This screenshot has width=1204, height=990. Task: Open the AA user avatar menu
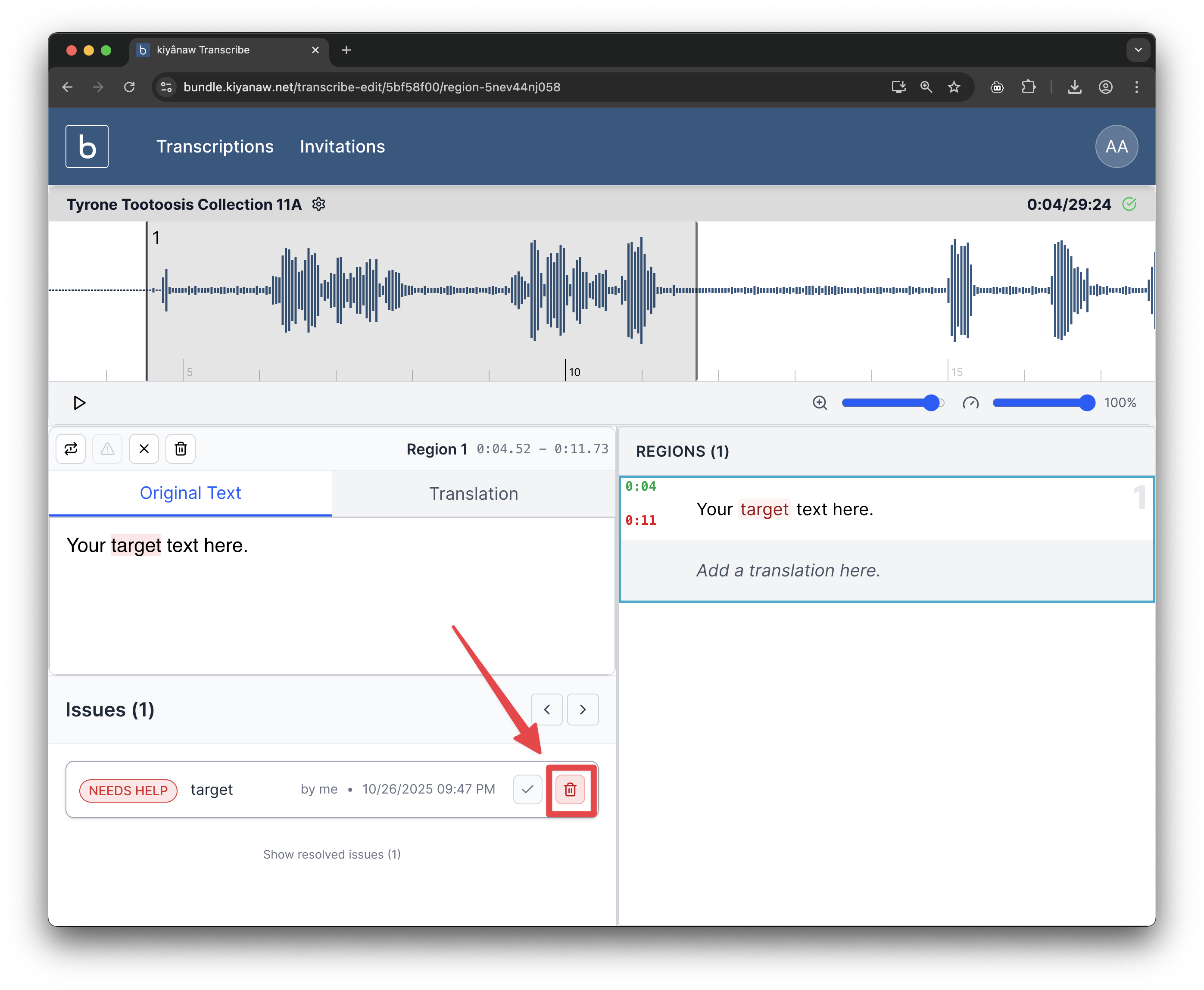1116,146
